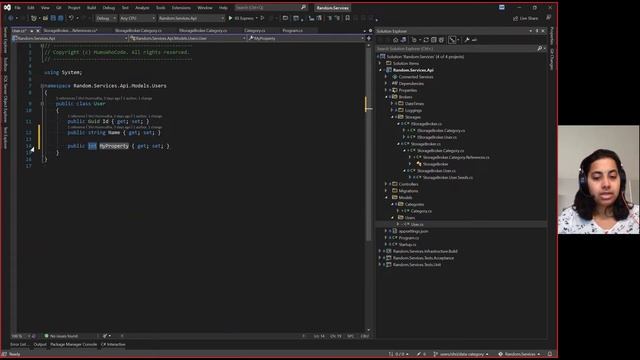The height and width of the screenshot is (360, 640).
Task: Click the Solution Explorer Home icon
Action: pyautogui.click(x=395, y=40)
